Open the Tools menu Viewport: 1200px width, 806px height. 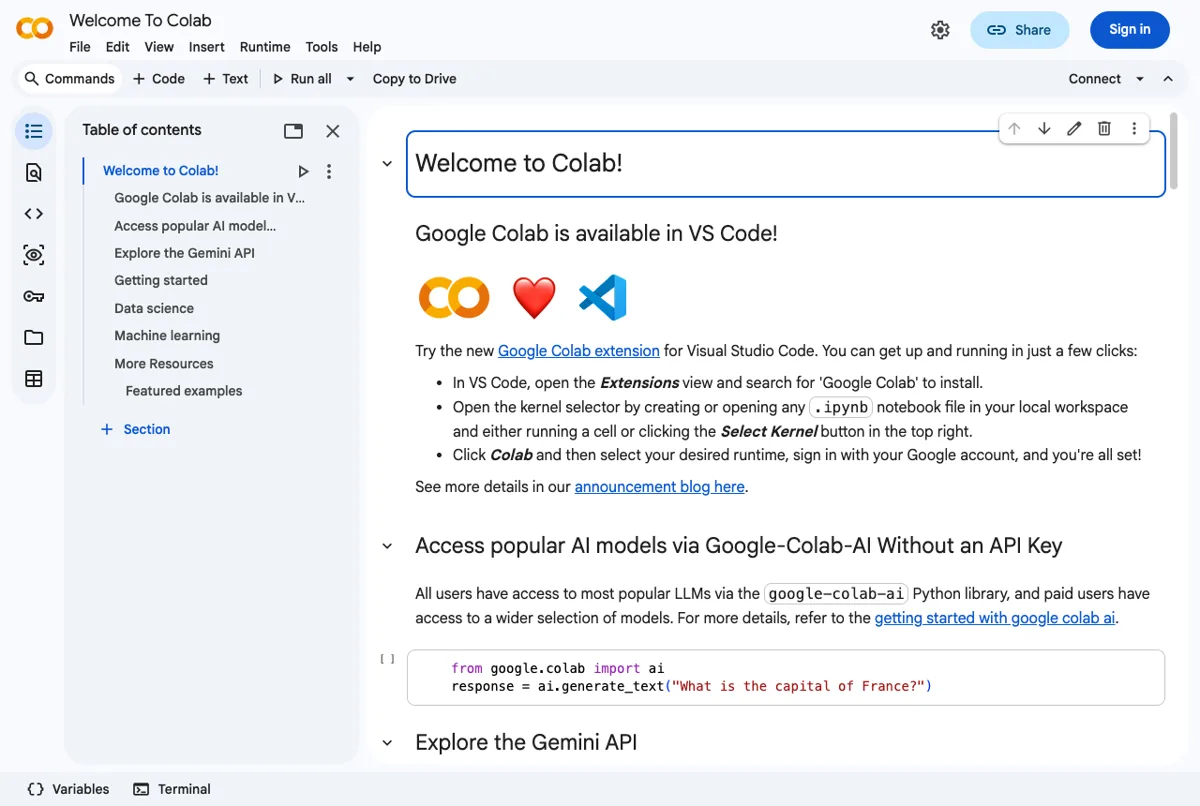322,47
